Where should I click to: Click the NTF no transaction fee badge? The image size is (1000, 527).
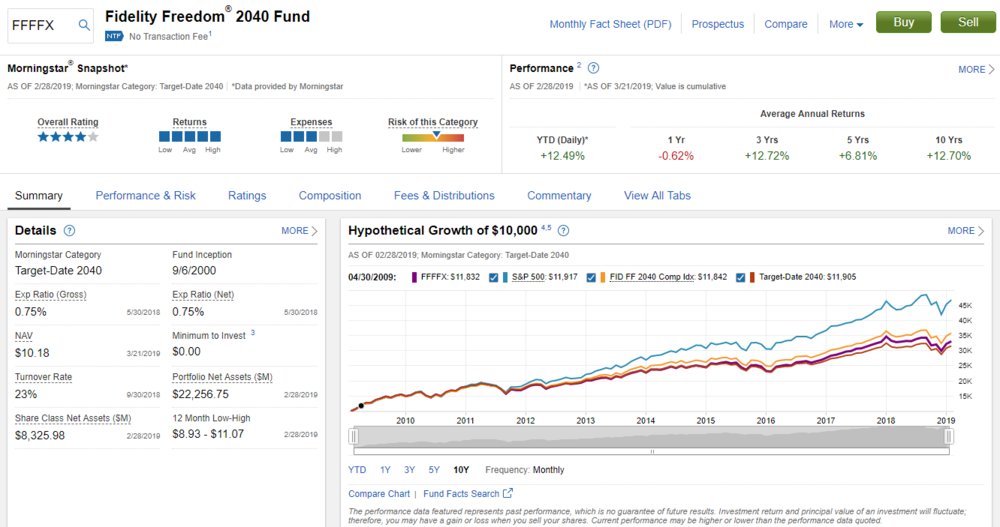tap(114, 36)
